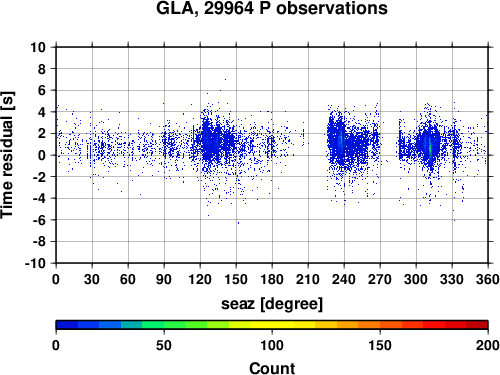This screenshot has width=500, height=375.
Task: Click the "Time residual [s]" y-axis label
Action: pyautogui.click(x=7, y=155)
